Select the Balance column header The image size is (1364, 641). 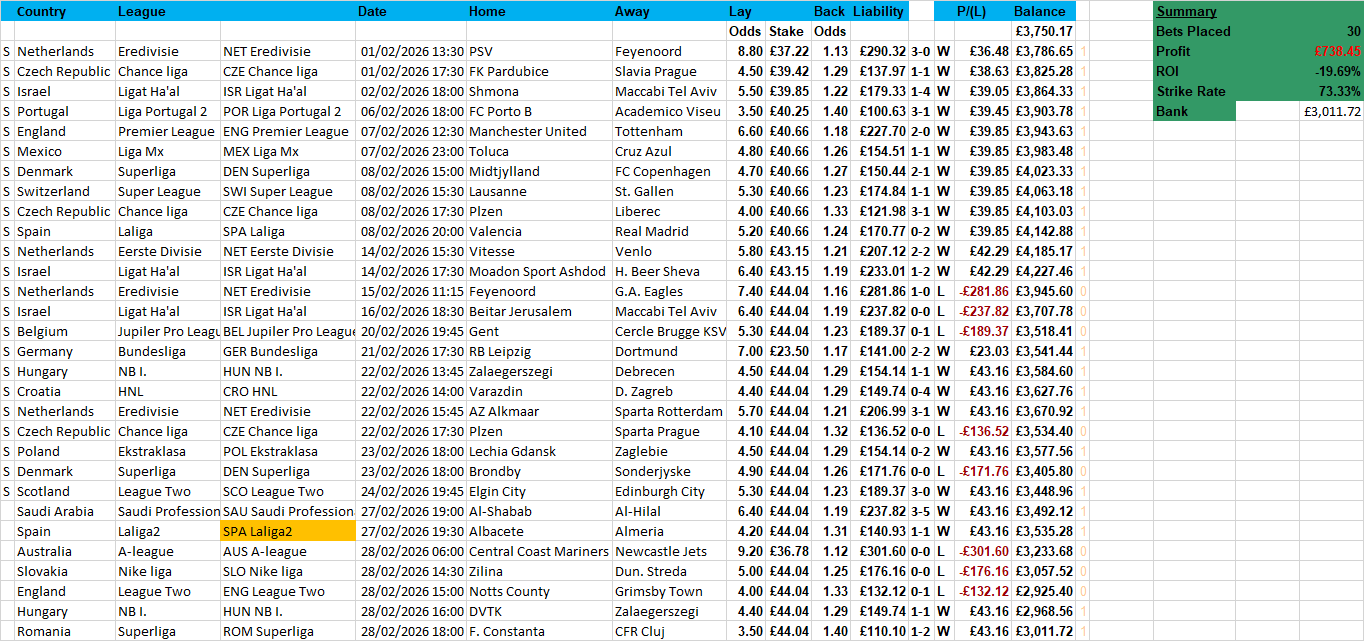pos(1040,11)
